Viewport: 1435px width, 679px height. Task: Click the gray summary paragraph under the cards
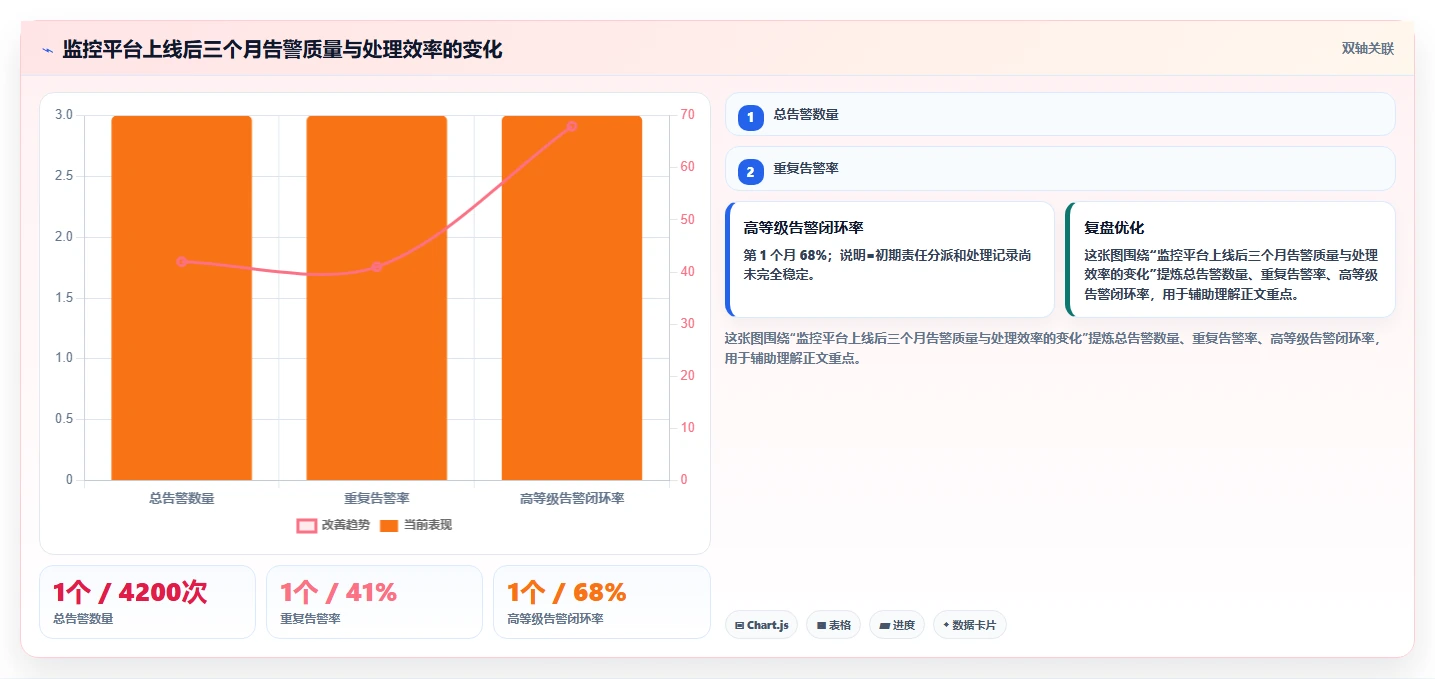coord(1053,348)
